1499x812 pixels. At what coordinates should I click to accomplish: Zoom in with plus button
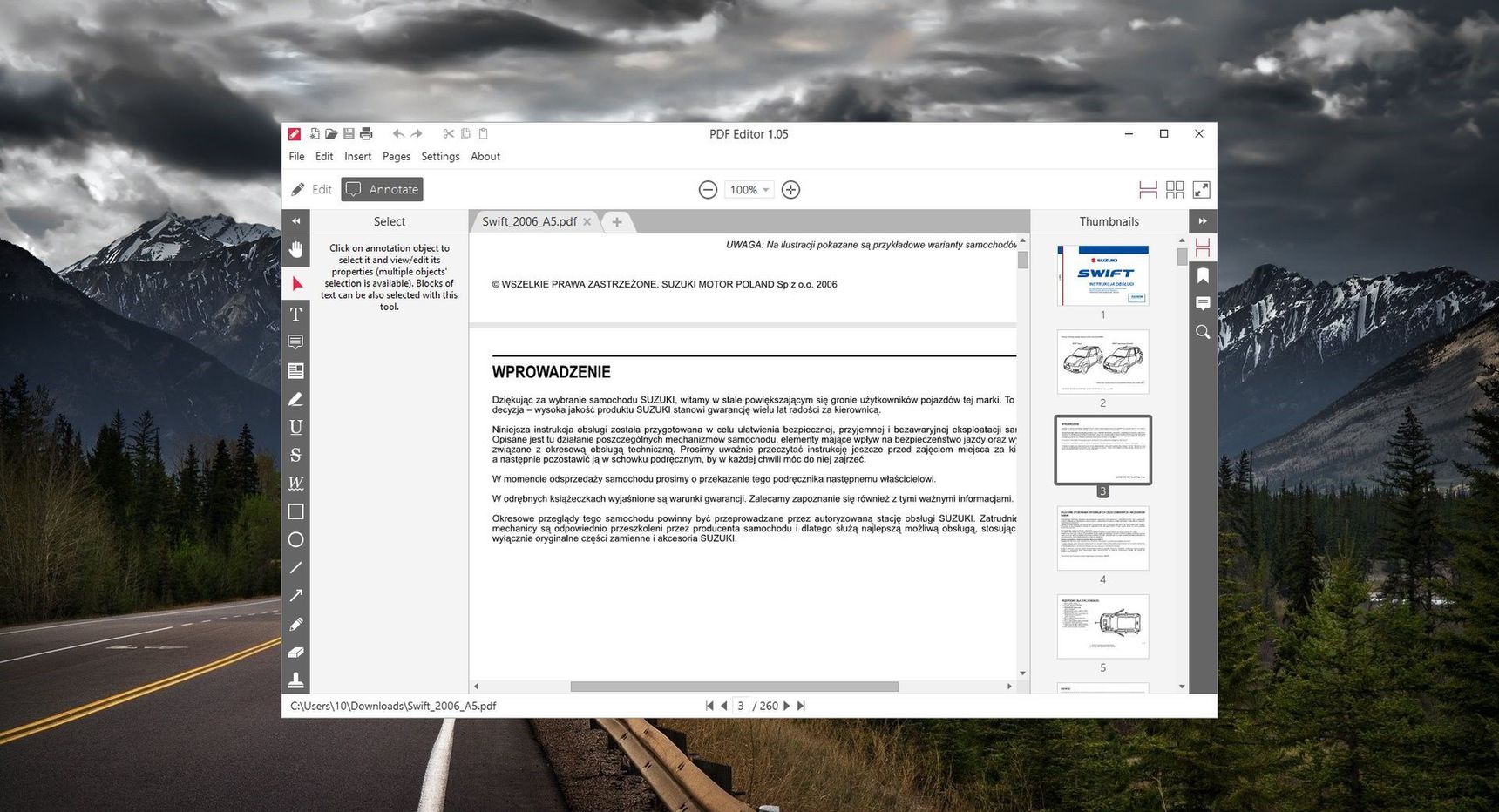tap(790, 190)
